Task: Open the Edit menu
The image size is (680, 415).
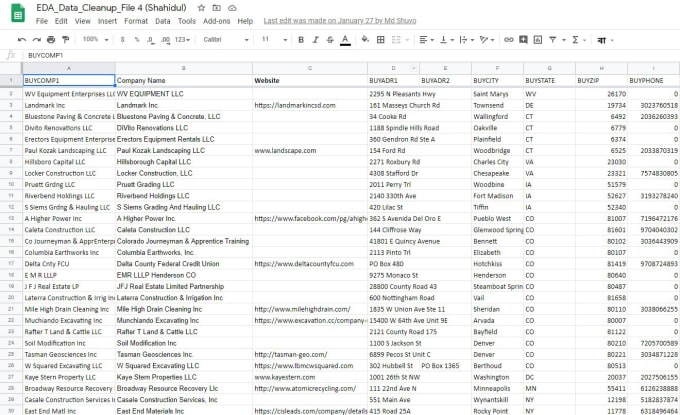Action: tap(61, 21)
